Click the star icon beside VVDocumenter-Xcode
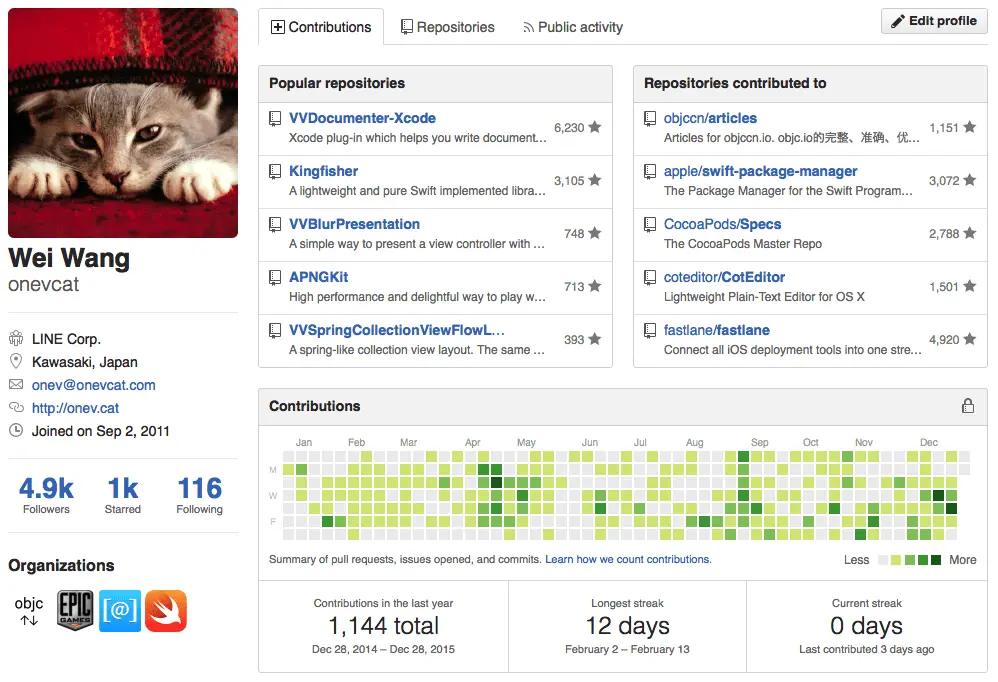The image size is (998, 682). (594, 127)
